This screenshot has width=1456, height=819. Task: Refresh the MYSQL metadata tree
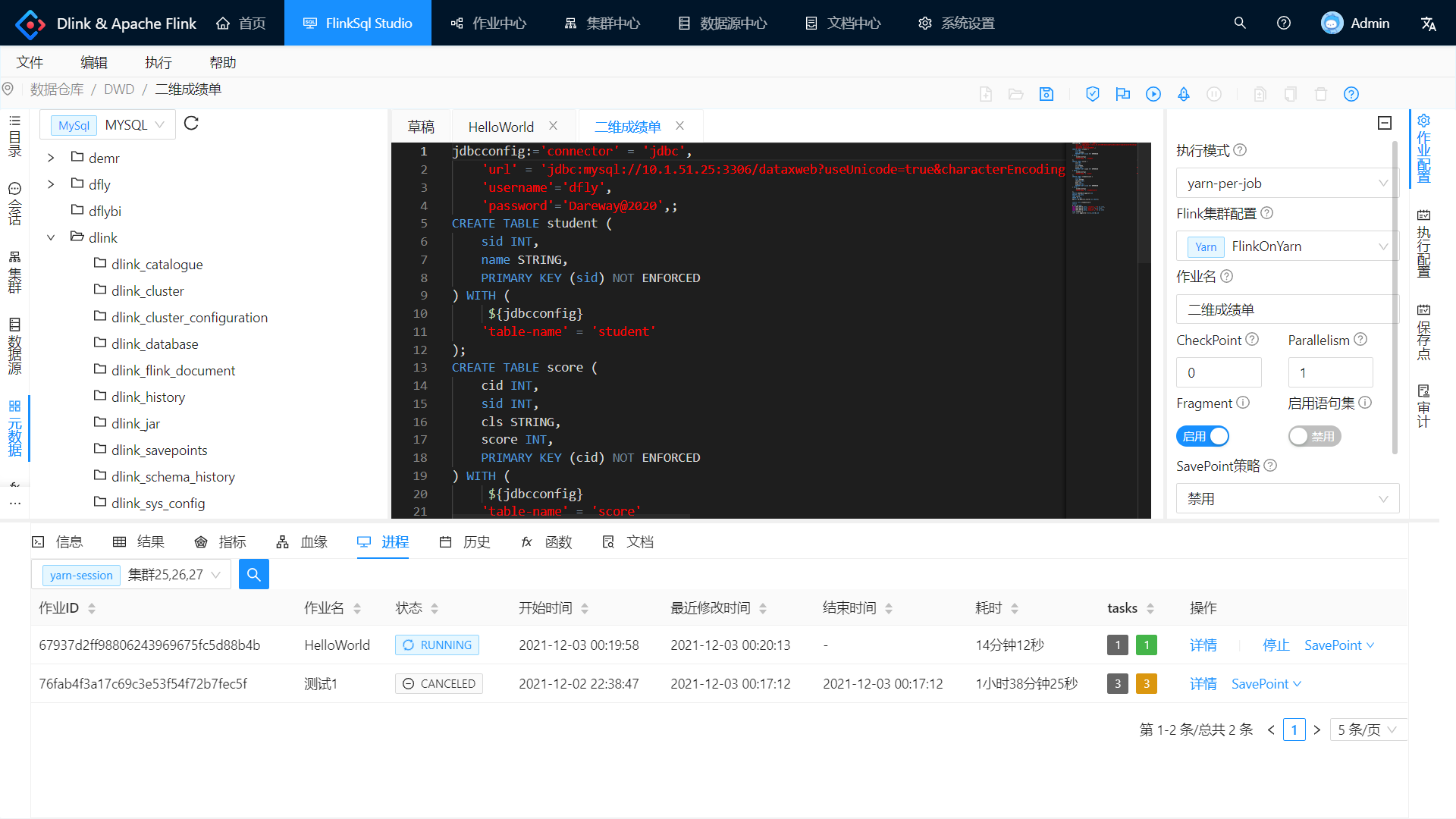coord(191,124)
